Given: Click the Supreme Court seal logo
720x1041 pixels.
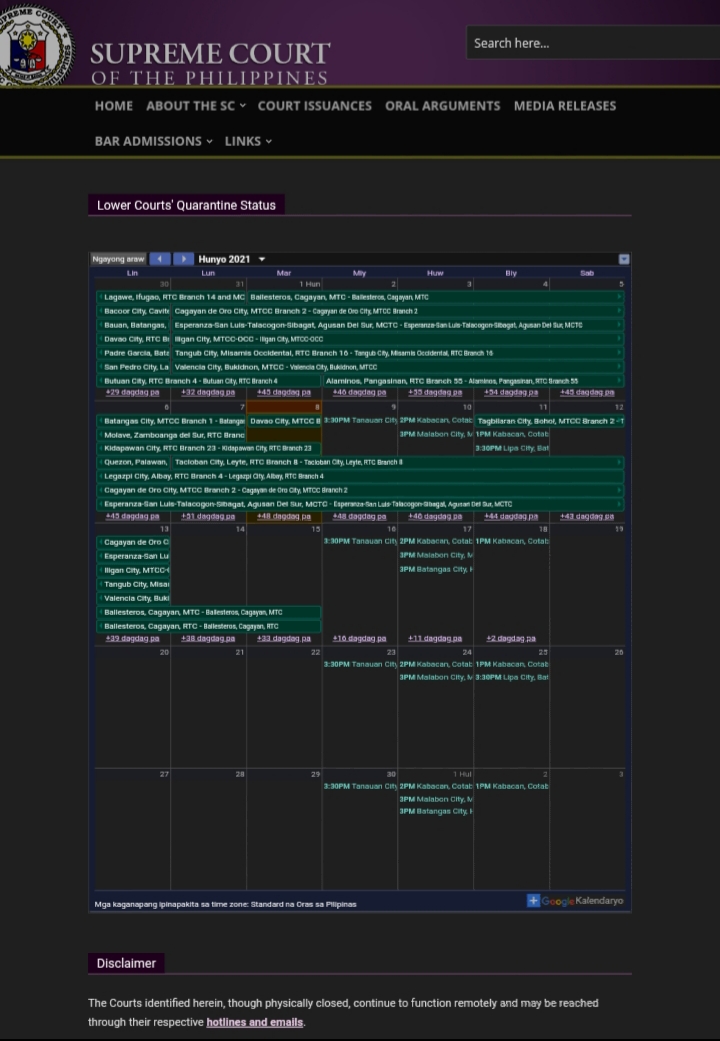Looking at the screenshot, I should click(35, 45).
